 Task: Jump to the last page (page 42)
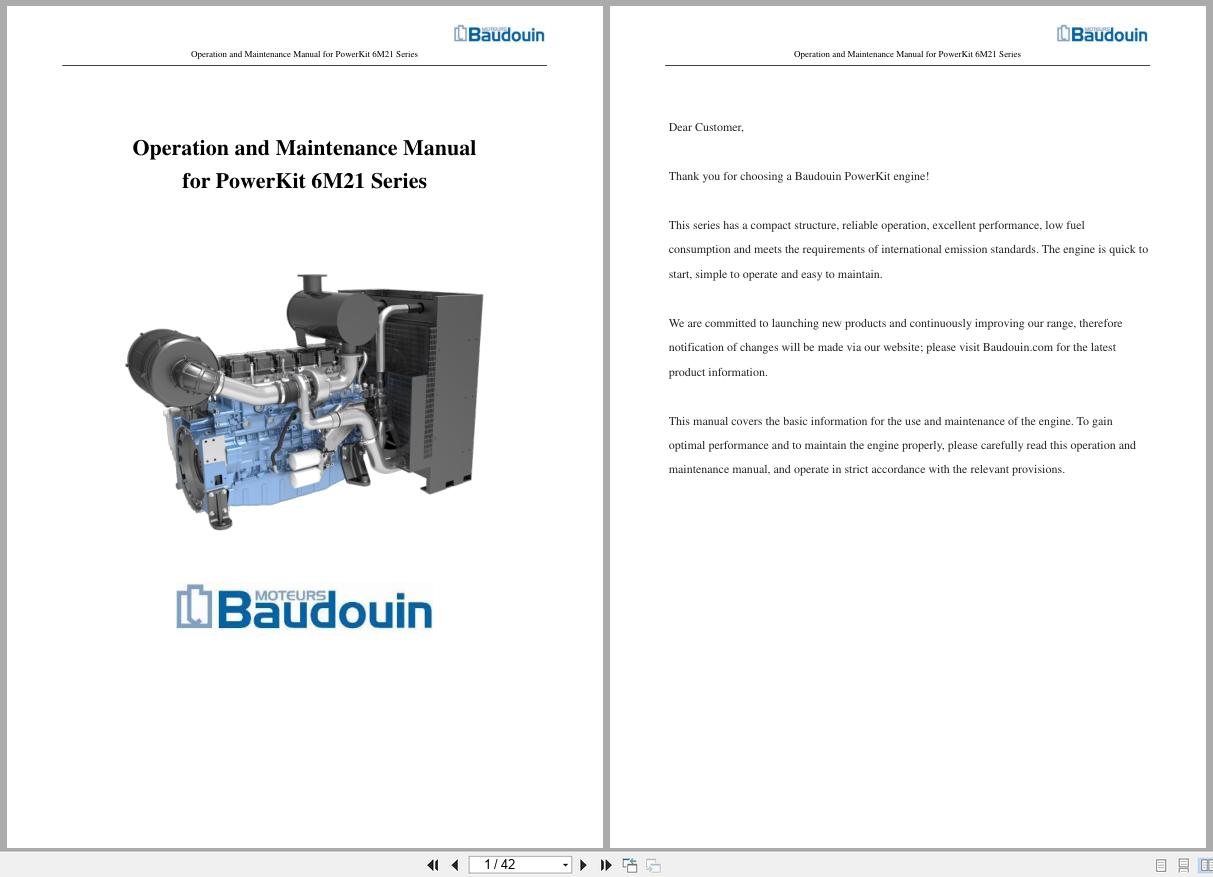[606, 865]
